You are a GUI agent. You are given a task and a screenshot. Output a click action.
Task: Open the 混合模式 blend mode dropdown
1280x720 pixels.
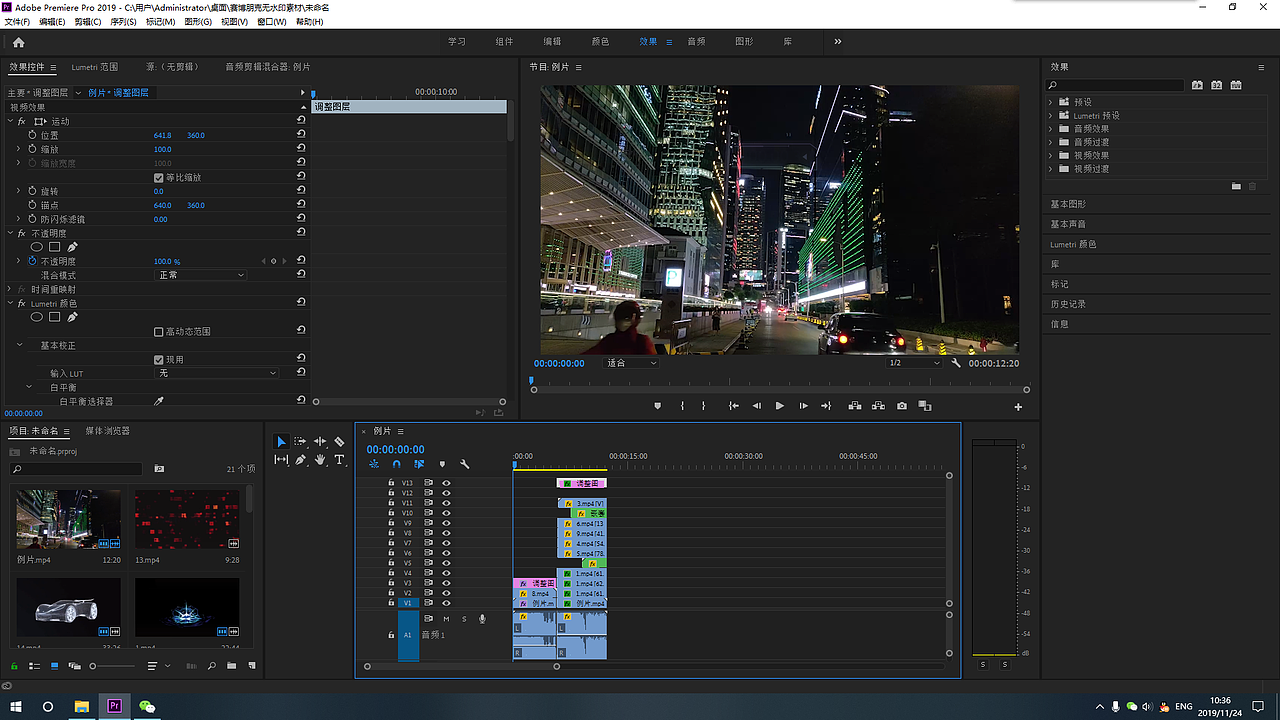pos(200,275)
